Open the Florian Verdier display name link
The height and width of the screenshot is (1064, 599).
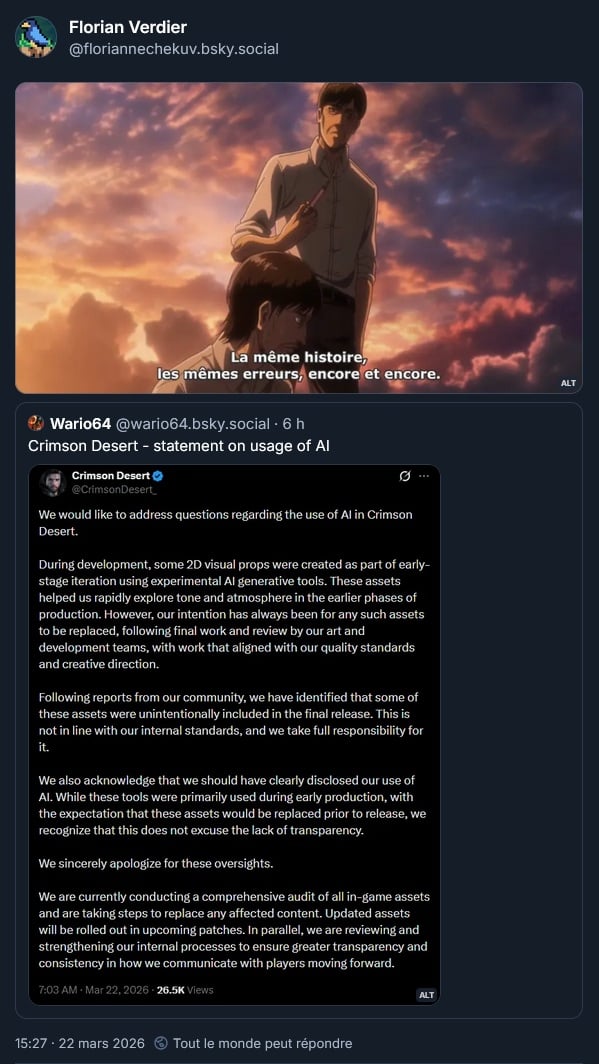[128, 27]
